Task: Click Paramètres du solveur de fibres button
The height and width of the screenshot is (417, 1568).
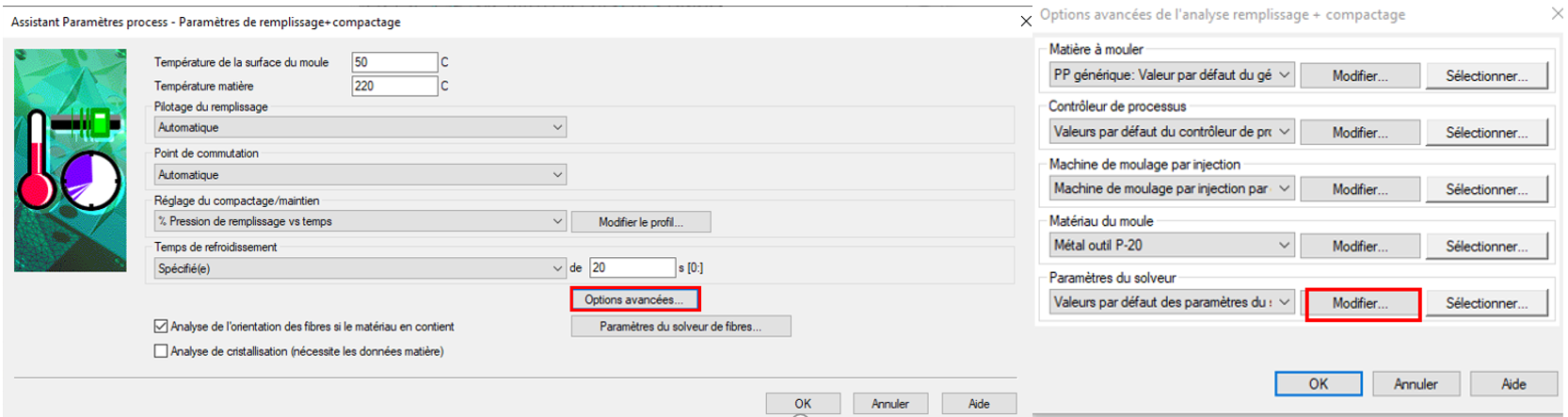Action: click(x=680, y=327)
